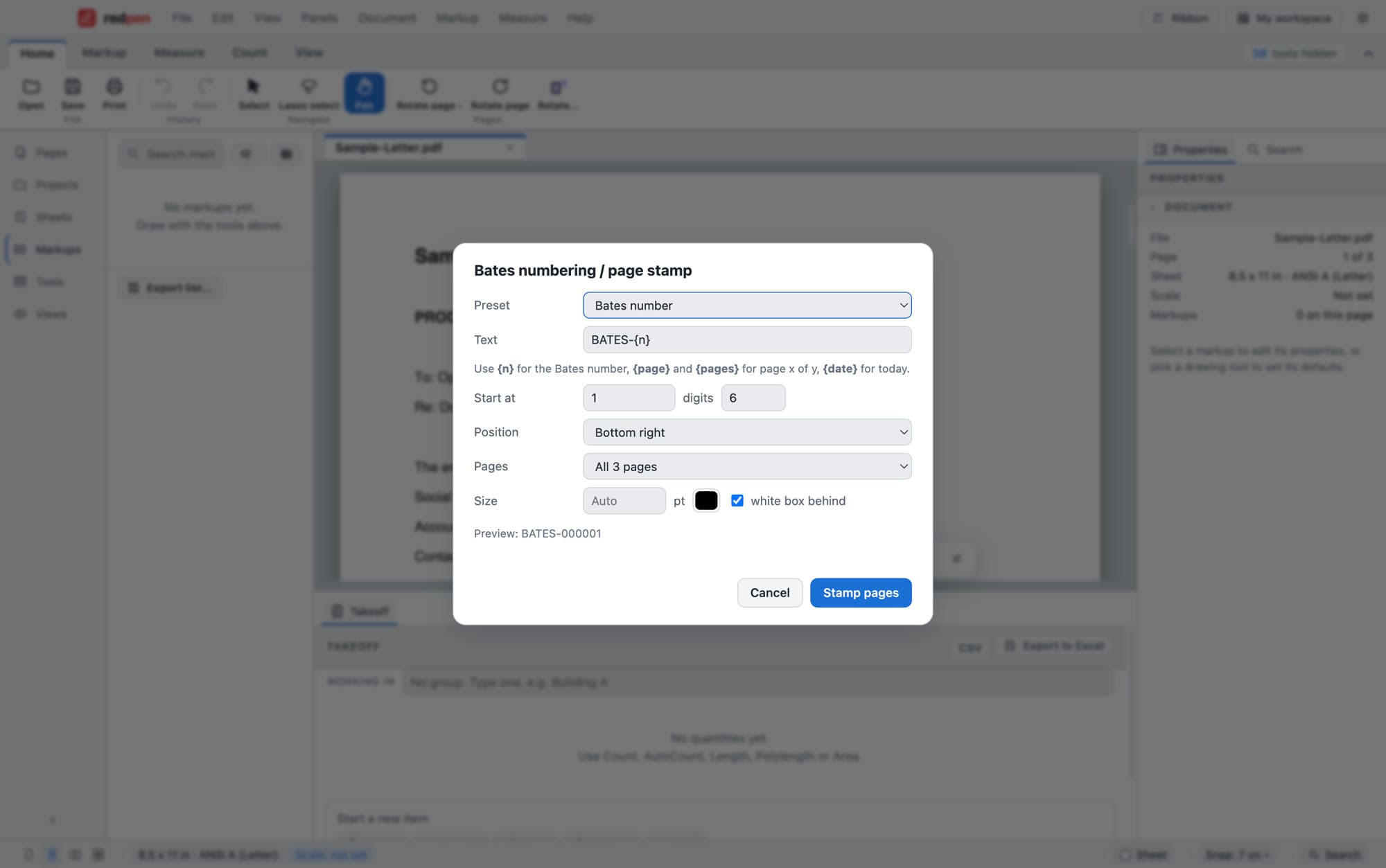Click the CSV export button

(x=970, y=647)
